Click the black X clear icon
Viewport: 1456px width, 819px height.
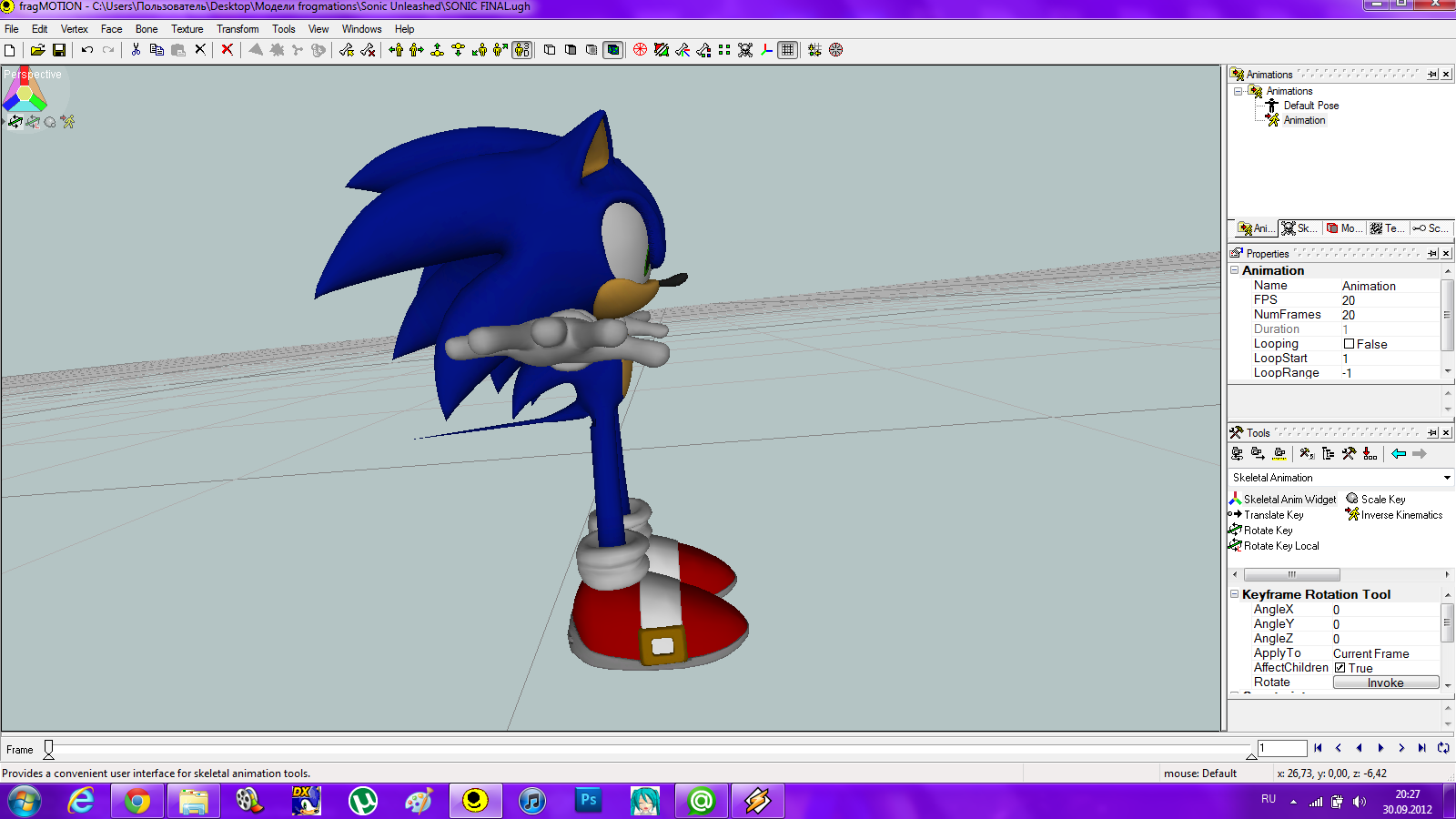point(200,50)
